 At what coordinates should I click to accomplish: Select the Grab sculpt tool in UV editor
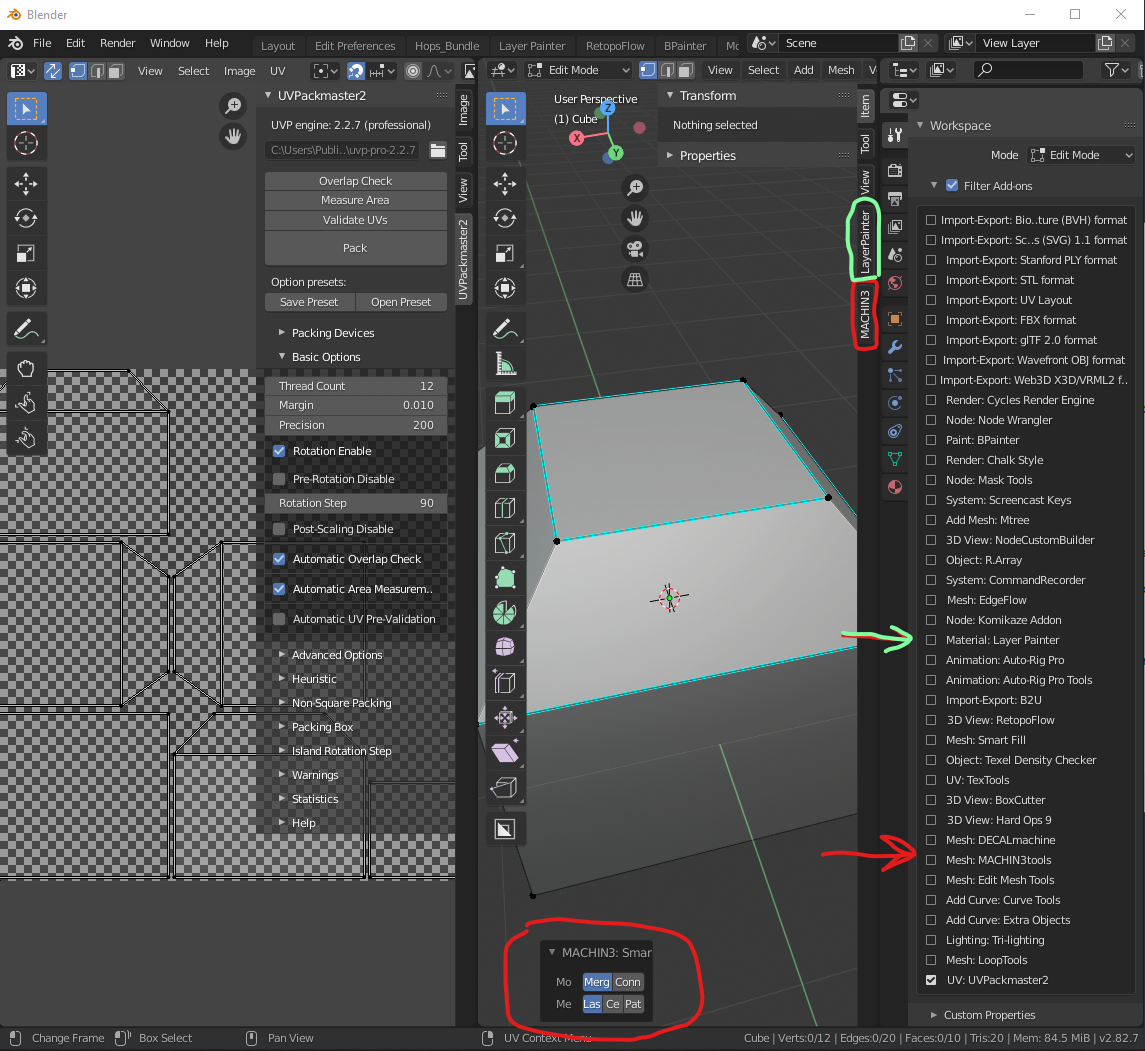26,368
